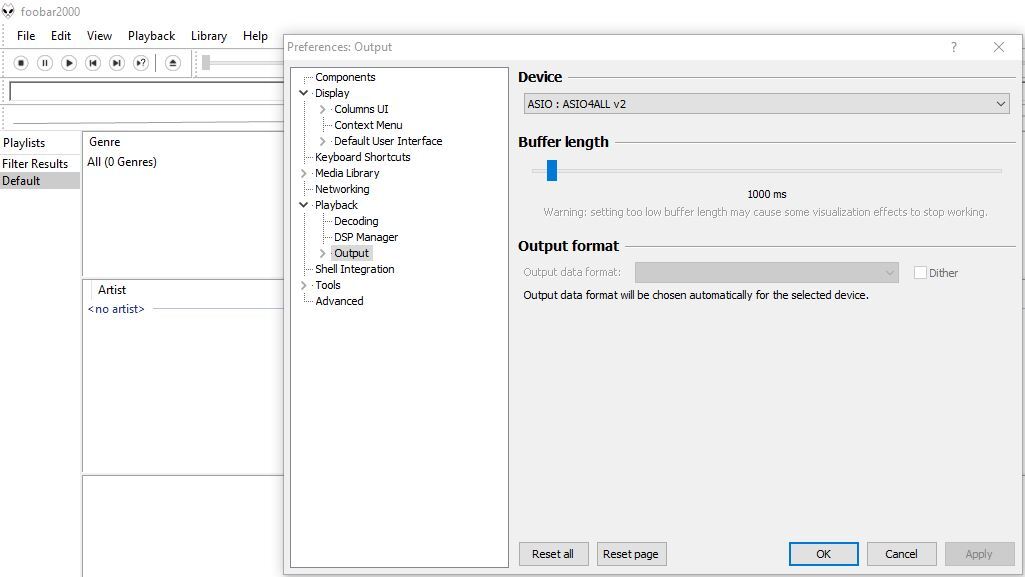Toggle the Dither checkbox

pos(920,272)
